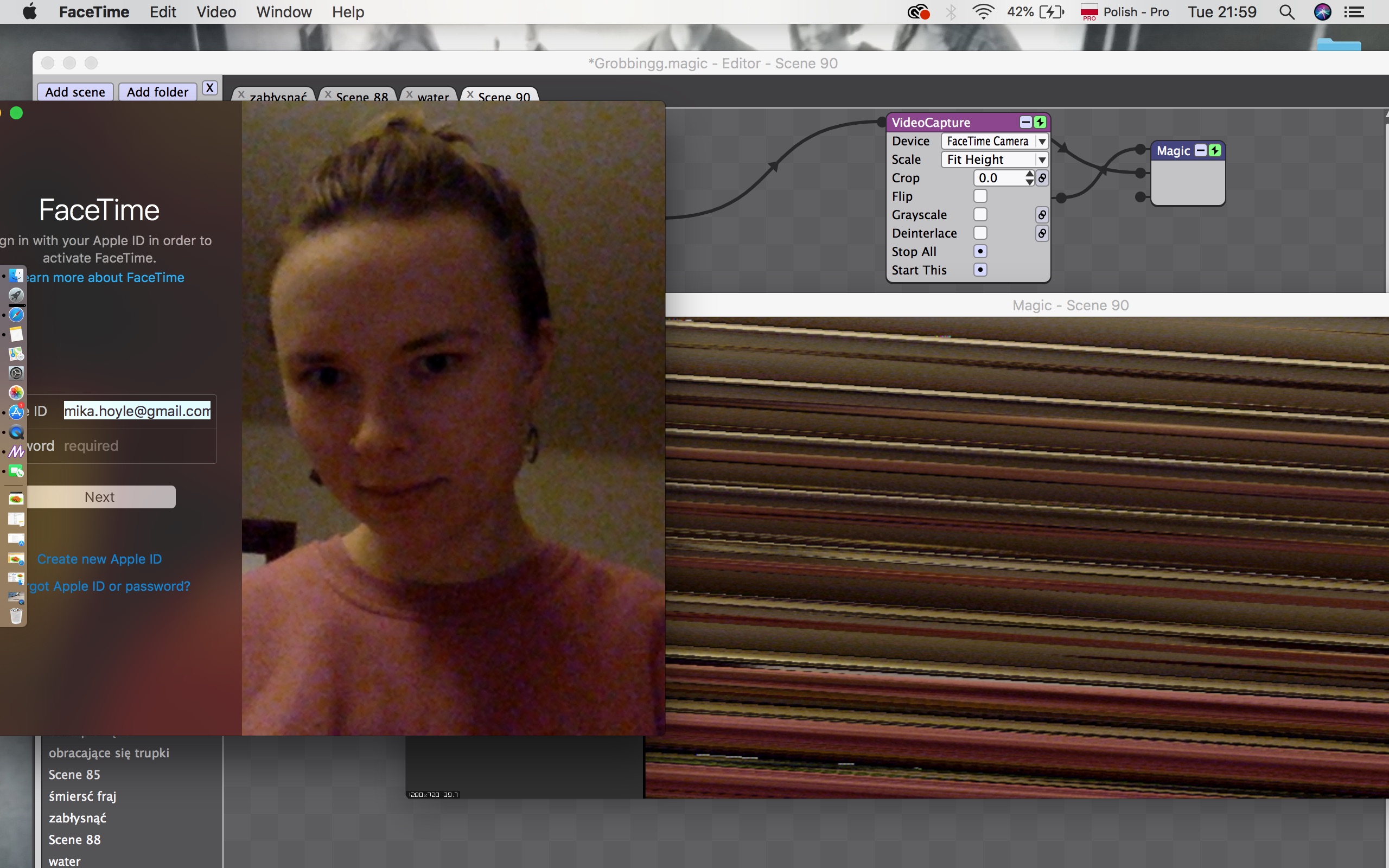This screenshot has height=868, width=1389.
Task: Open Polish - Pro input source menu
Action: tap(1124, 12)
